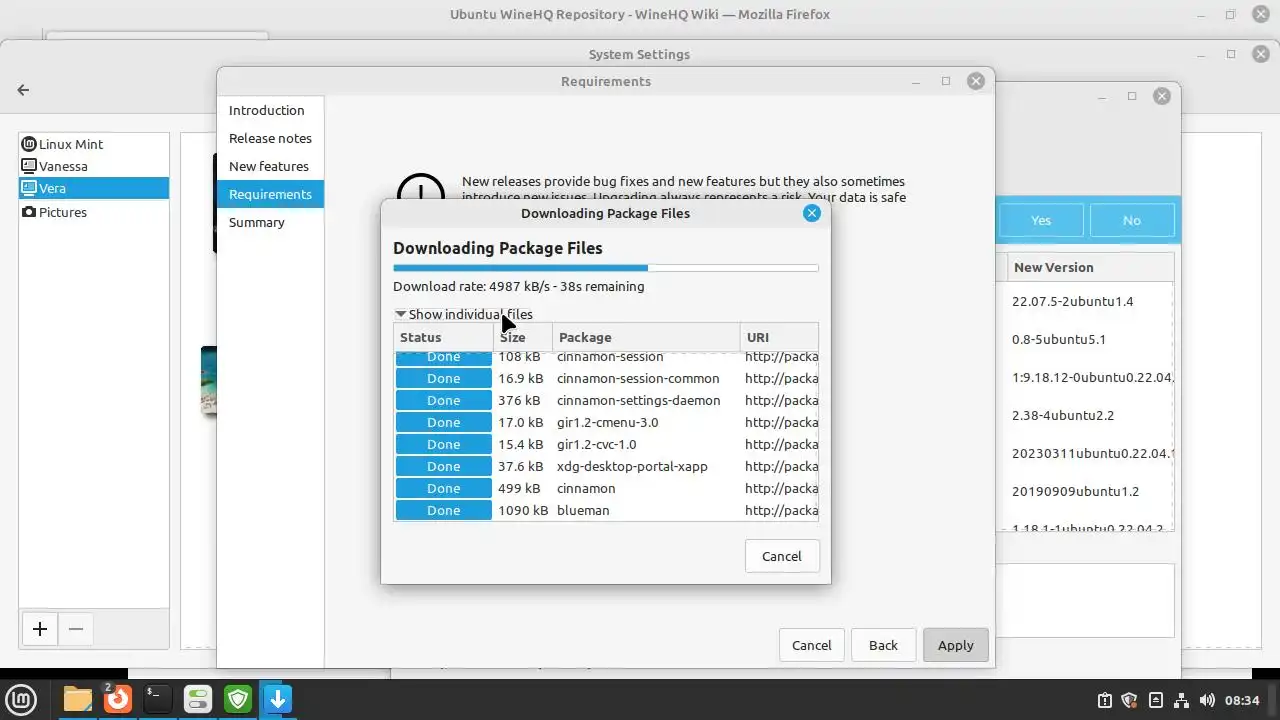Go back with the System Settings arrow

[x=23, y=90]
